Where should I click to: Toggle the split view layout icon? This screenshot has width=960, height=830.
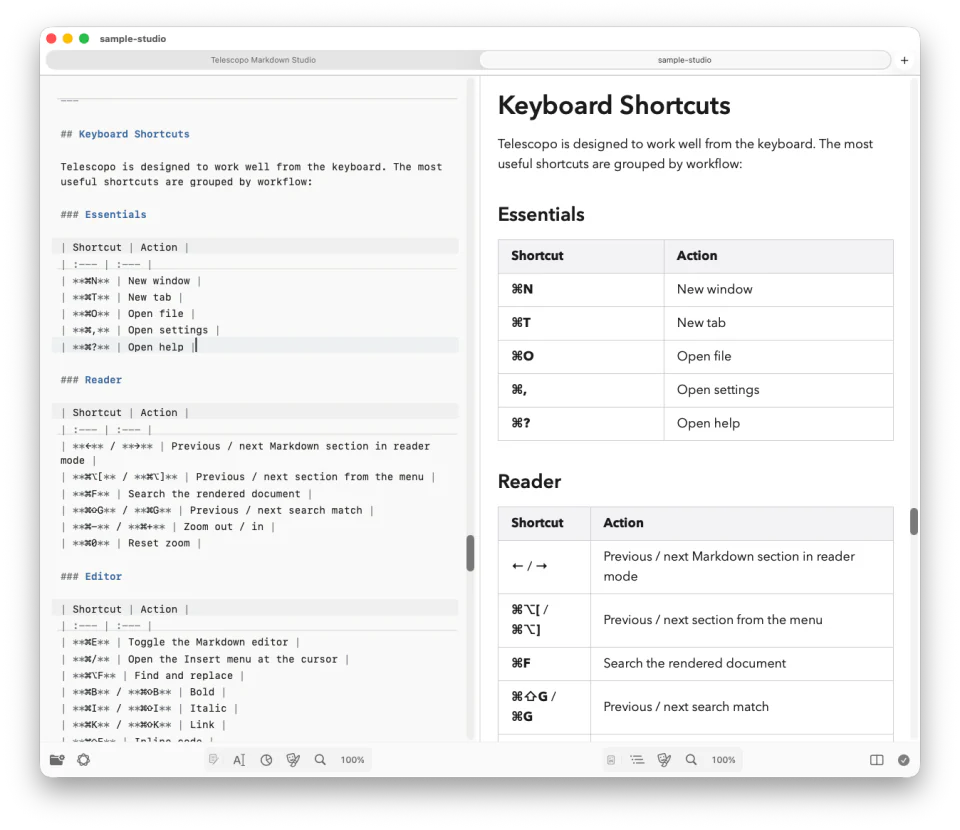click(x=877, y=760)
